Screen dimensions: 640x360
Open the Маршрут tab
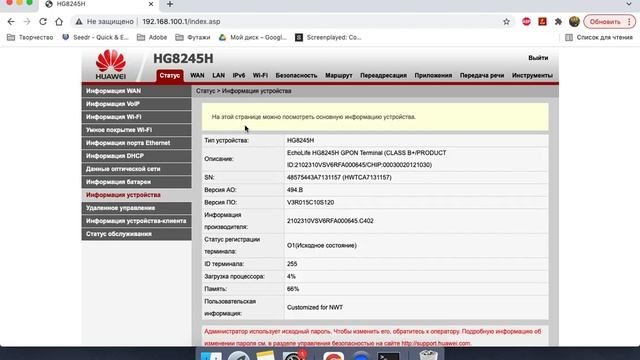tap(338, 76)
